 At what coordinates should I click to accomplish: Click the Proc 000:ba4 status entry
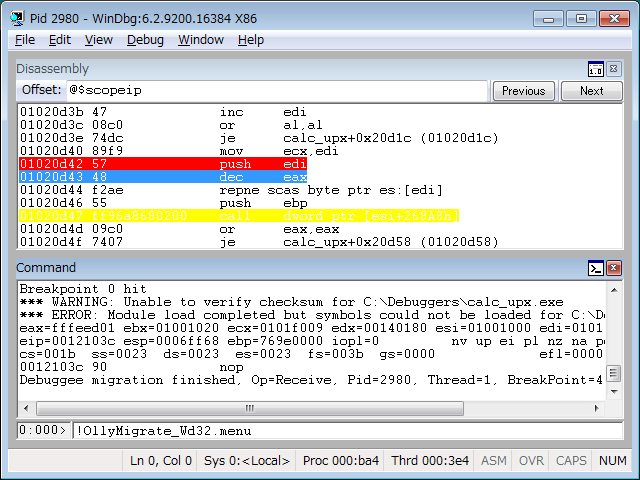tap(340, 461)
